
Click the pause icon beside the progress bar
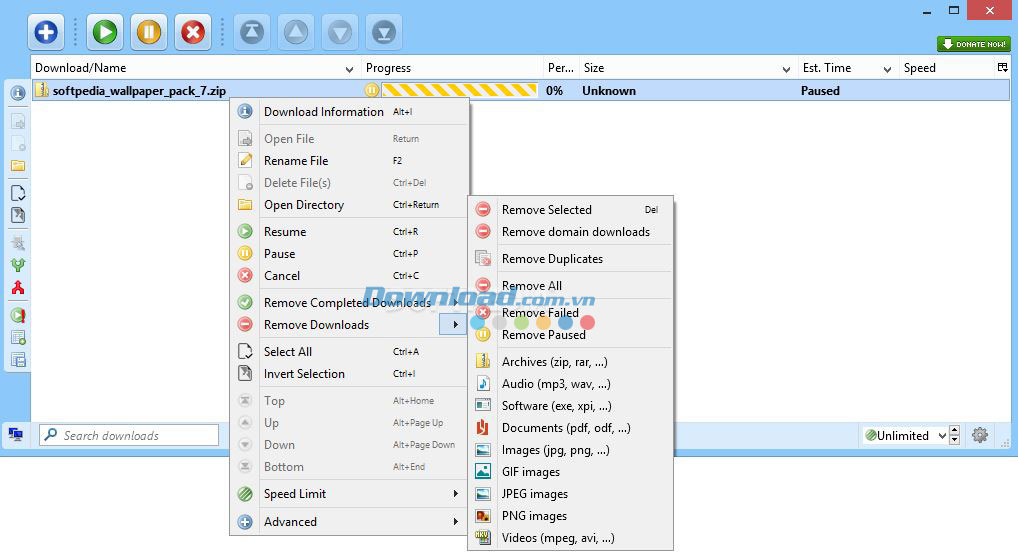tap(371, 90)
